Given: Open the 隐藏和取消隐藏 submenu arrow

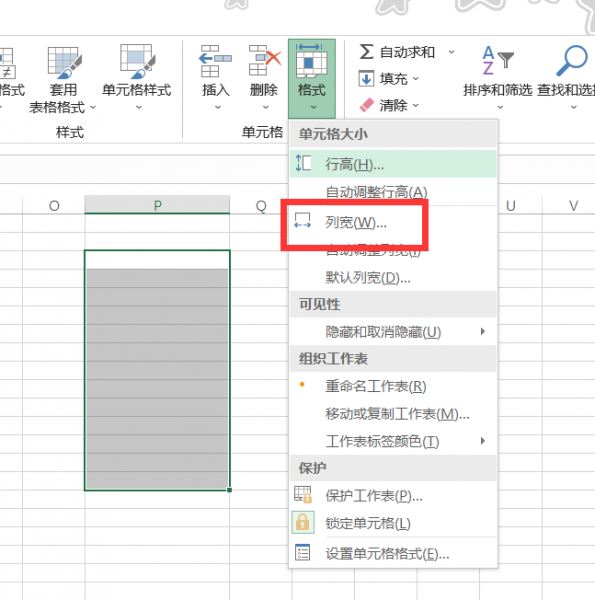Looking at the screenshot, I should point(483,331).
